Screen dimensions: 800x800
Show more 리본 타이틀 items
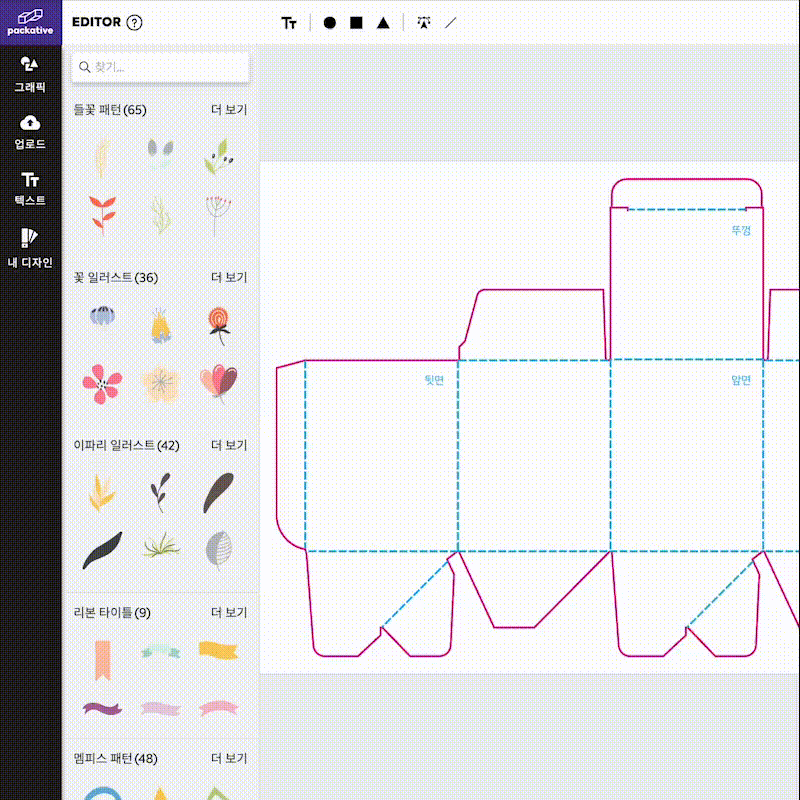(x=229, y=612)
